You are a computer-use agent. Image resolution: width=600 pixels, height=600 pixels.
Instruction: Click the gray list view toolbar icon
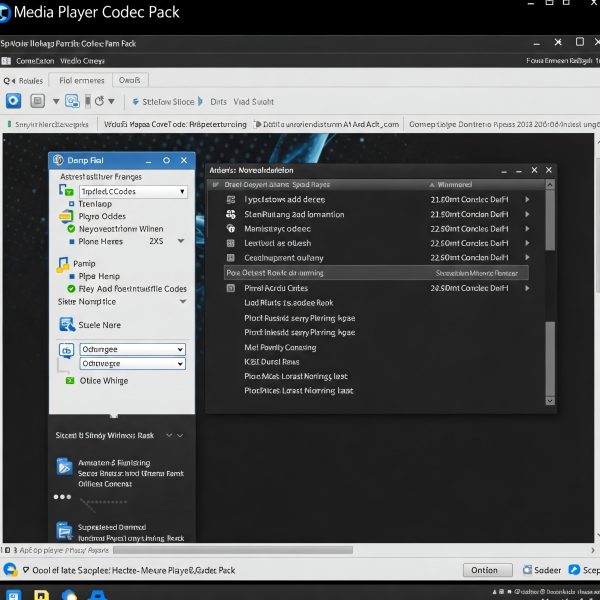coord(38,101)
